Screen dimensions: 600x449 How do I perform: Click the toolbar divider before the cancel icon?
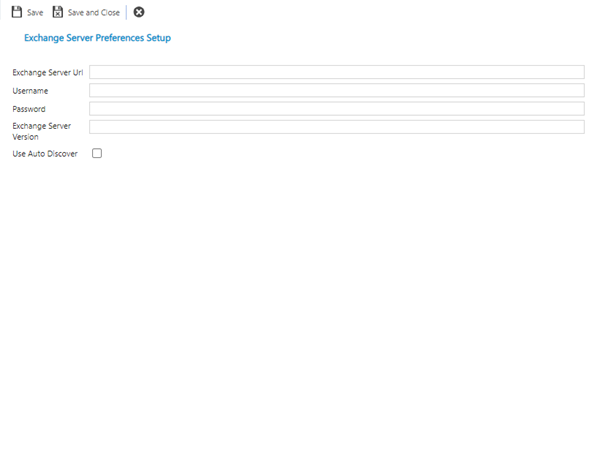click(x=127, y=12)
